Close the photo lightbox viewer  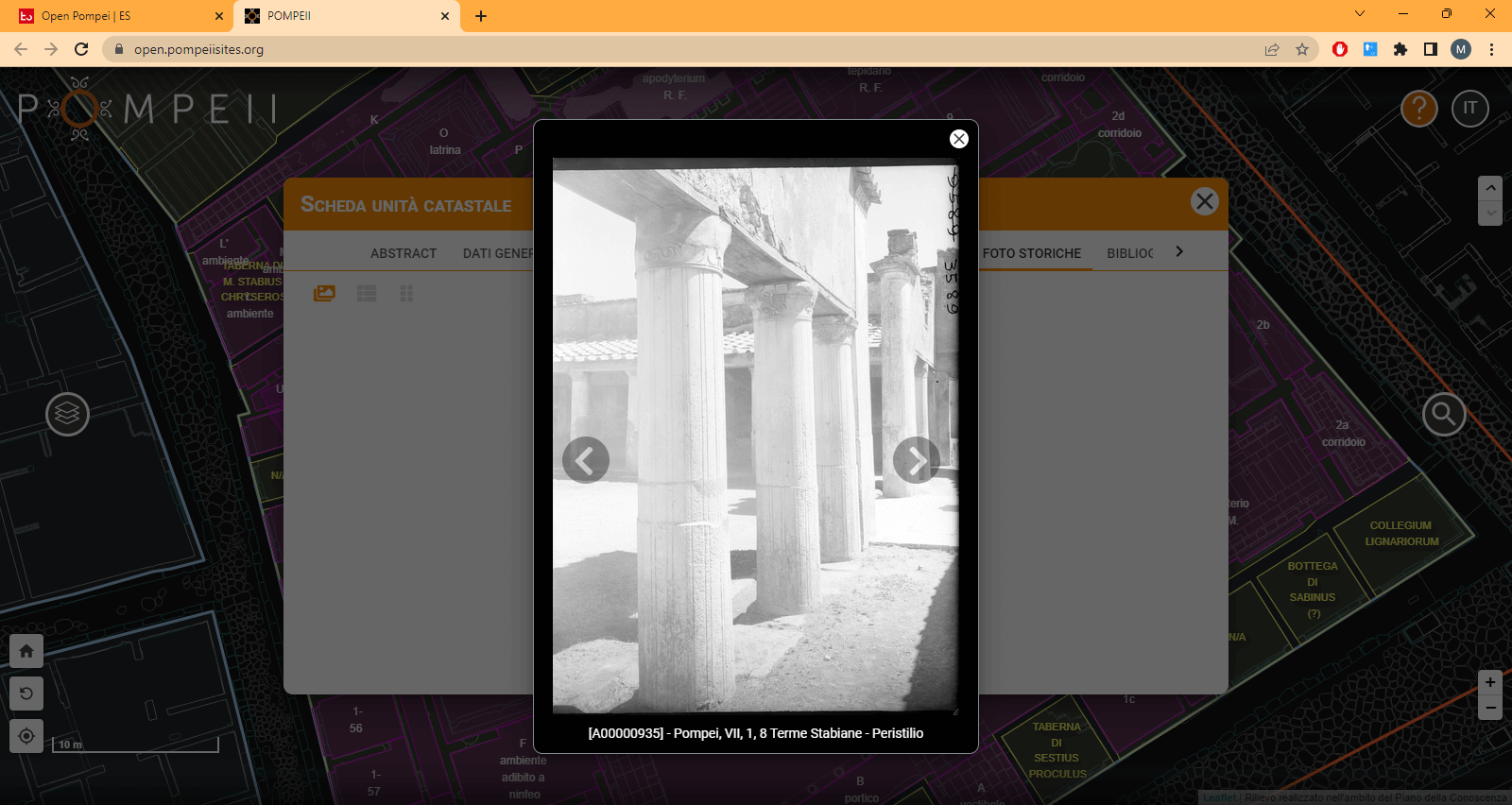pyautogui.click(x=958, y=139)
